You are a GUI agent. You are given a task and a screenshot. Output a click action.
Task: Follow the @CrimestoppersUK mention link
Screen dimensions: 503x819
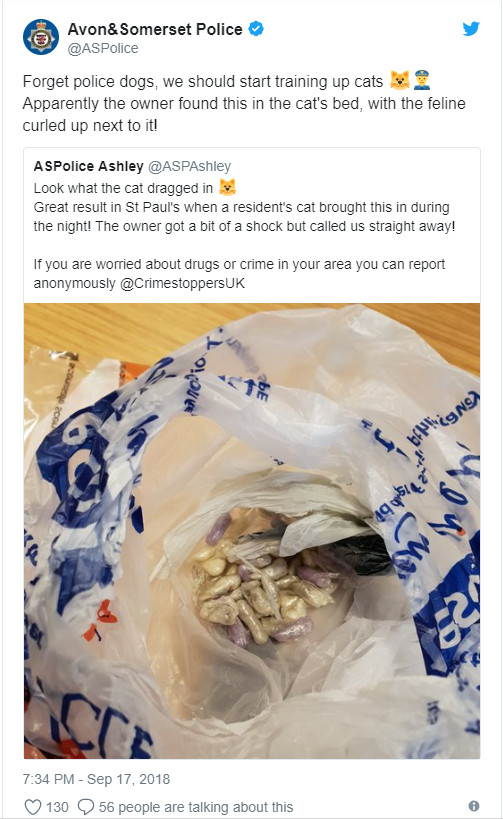182,283
